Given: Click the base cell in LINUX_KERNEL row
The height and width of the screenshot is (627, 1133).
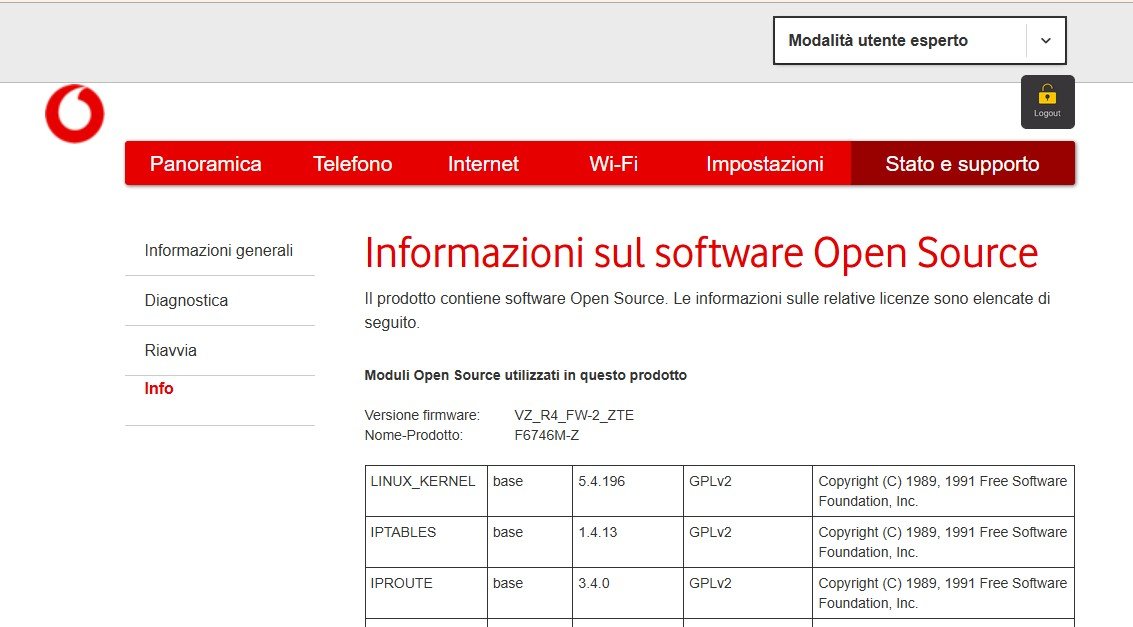Looking at the screenshot, I should click(x=530, y=491).
